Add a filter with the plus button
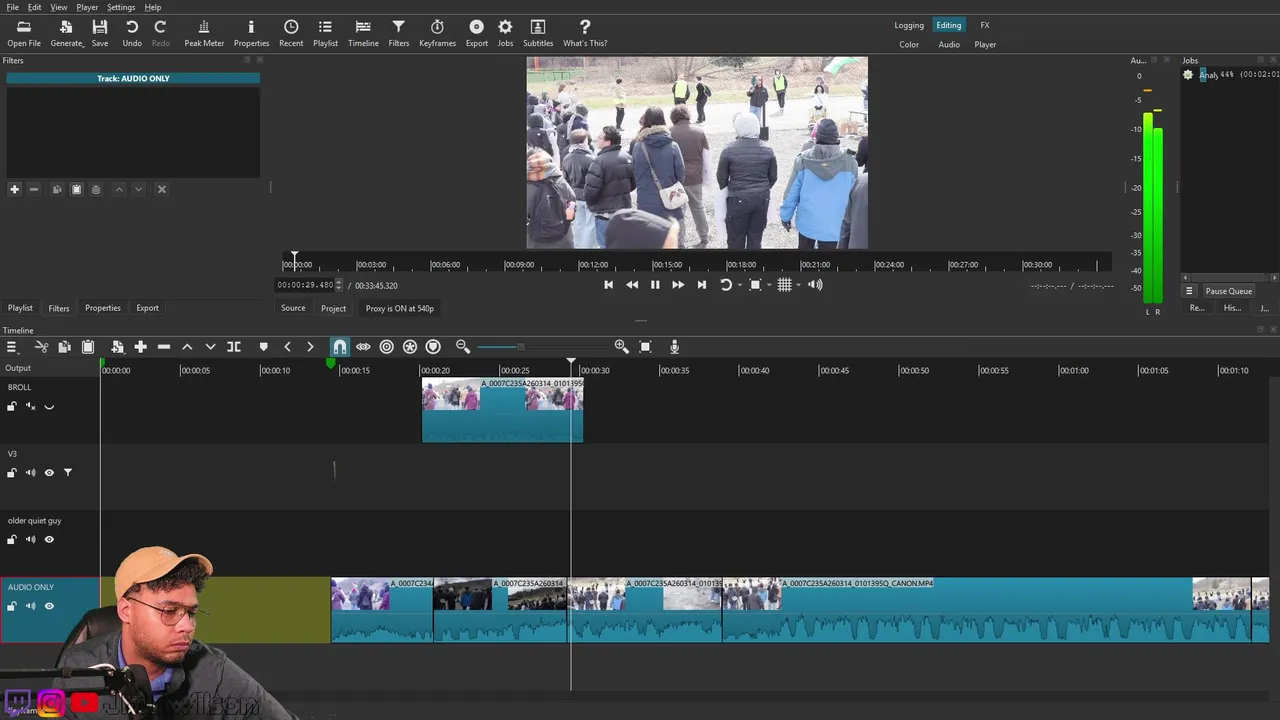The width and height of the screenshot is (1280, 720). pos(14,189)
